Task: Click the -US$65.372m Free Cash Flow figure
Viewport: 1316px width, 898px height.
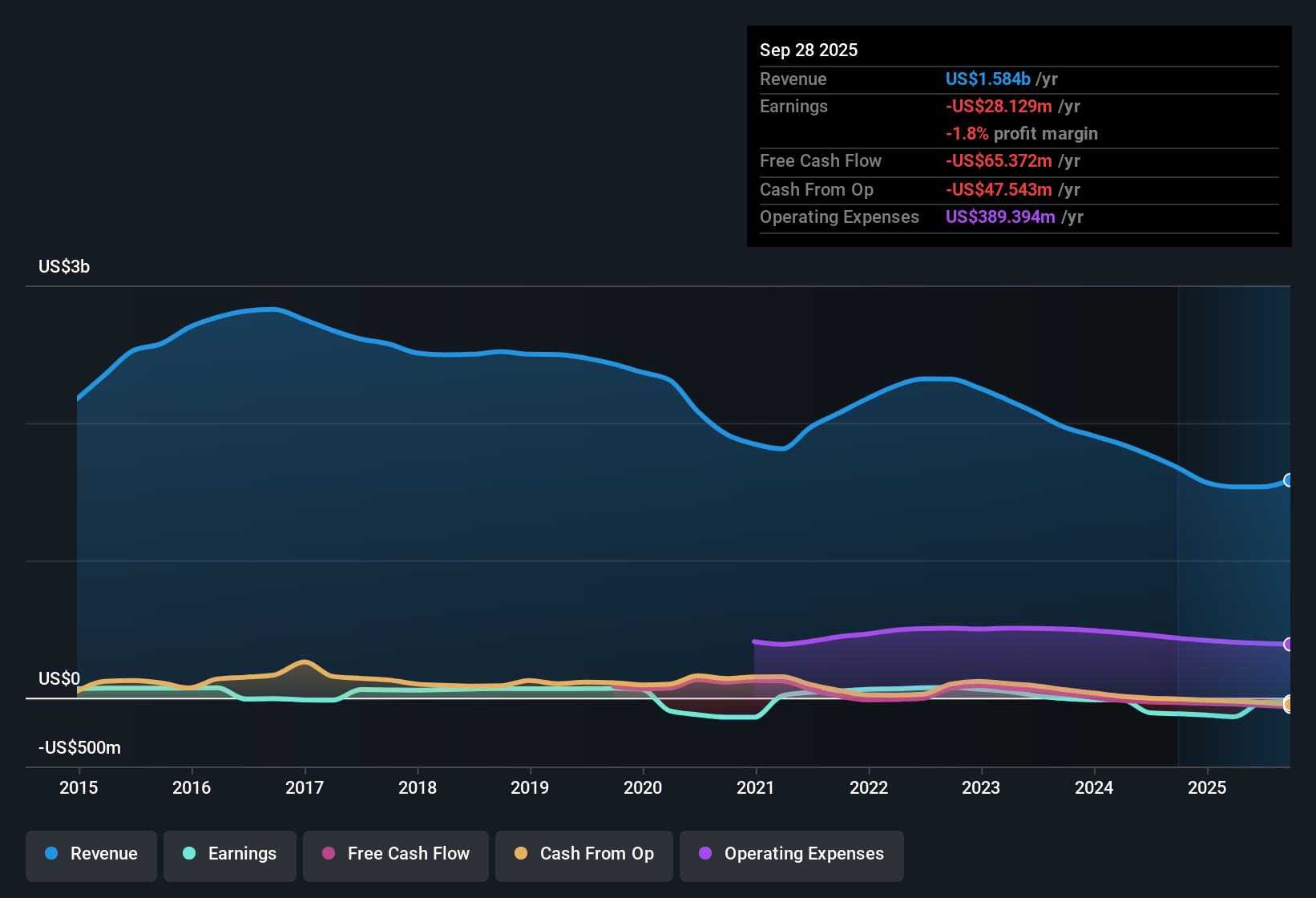Action: click(999, 161)
